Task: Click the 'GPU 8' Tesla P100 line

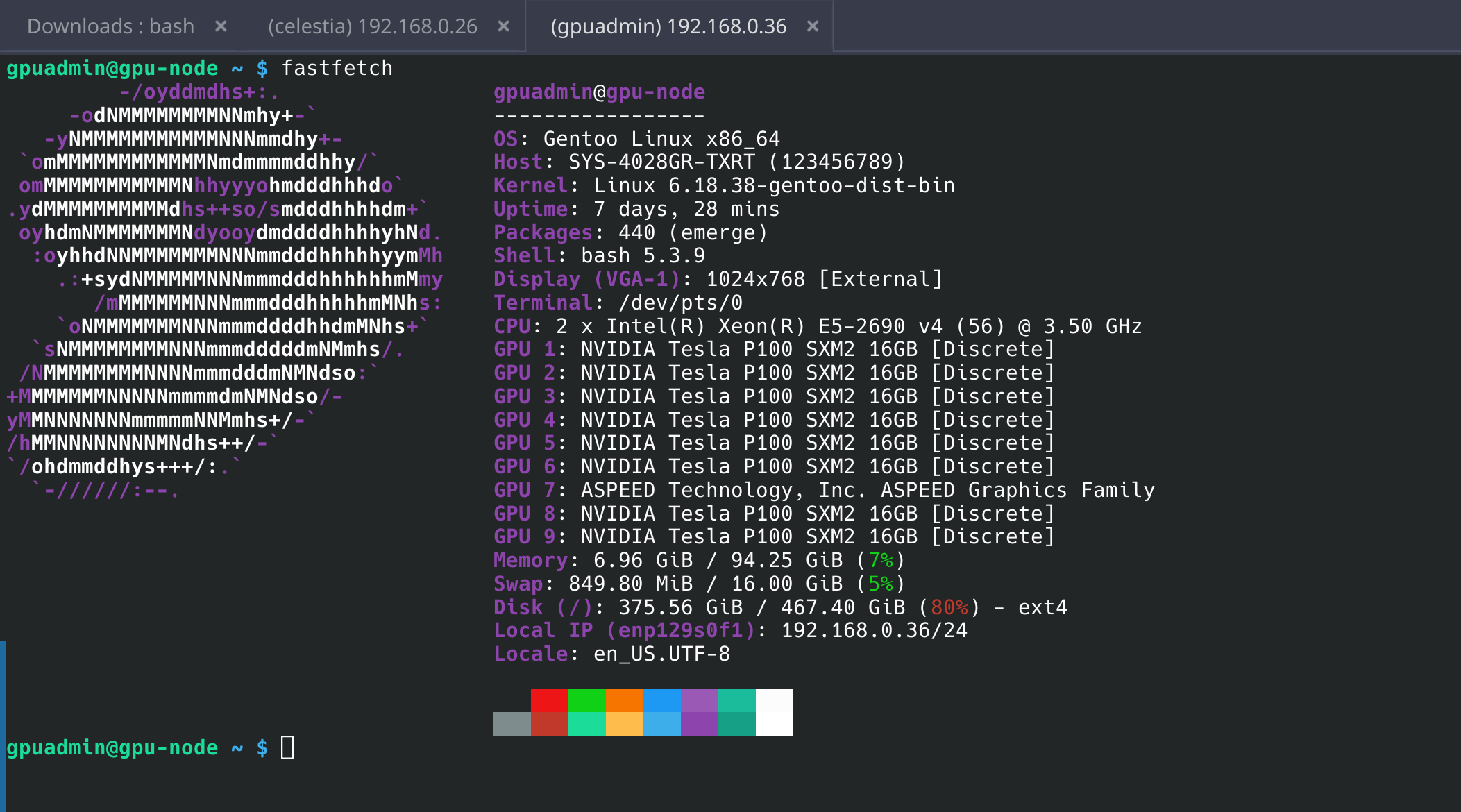Action: (x=774, y=514)
